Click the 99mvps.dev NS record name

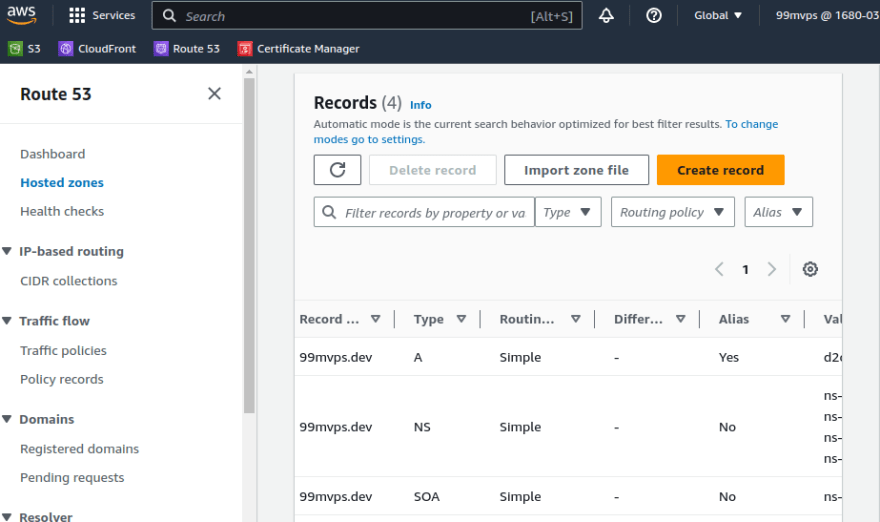pos(336,427)
